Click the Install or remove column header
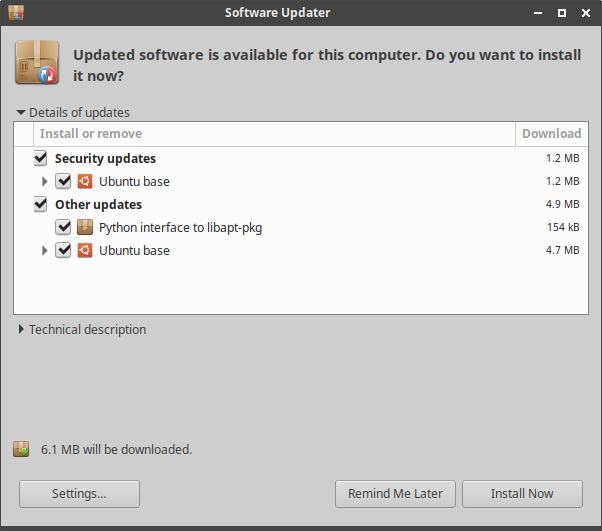This screenshot has height=531, width=602. tap(274, 134)
